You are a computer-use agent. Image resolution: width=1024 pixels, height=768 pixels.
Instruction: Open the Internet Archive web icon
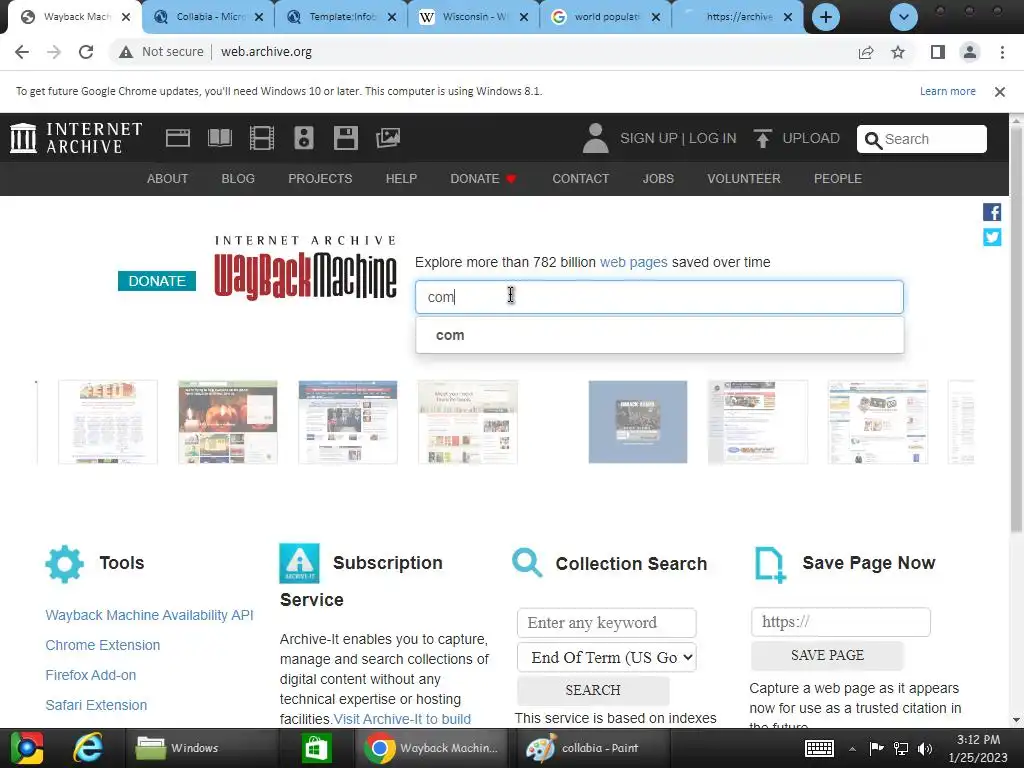click(x=178, y=138)
